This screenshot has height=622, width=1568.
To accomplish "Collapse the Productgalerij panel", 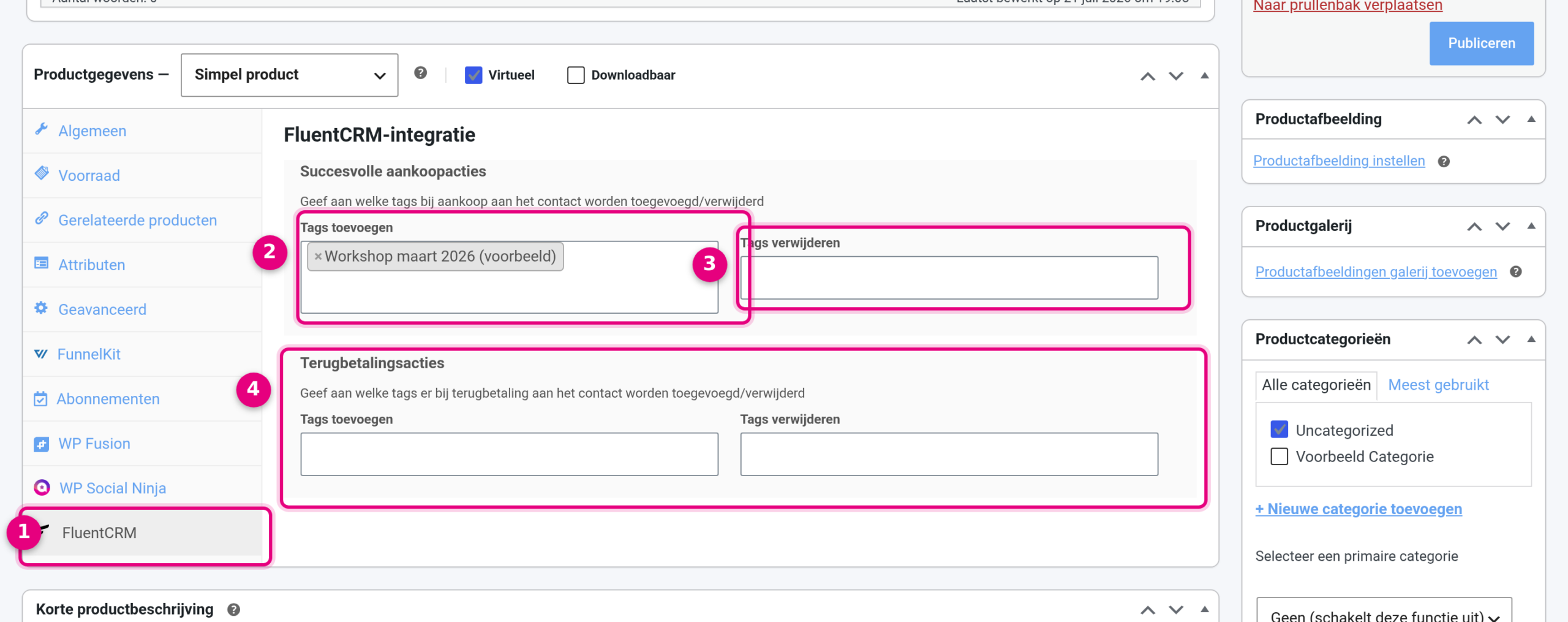I will click(x=1531, y=226).
